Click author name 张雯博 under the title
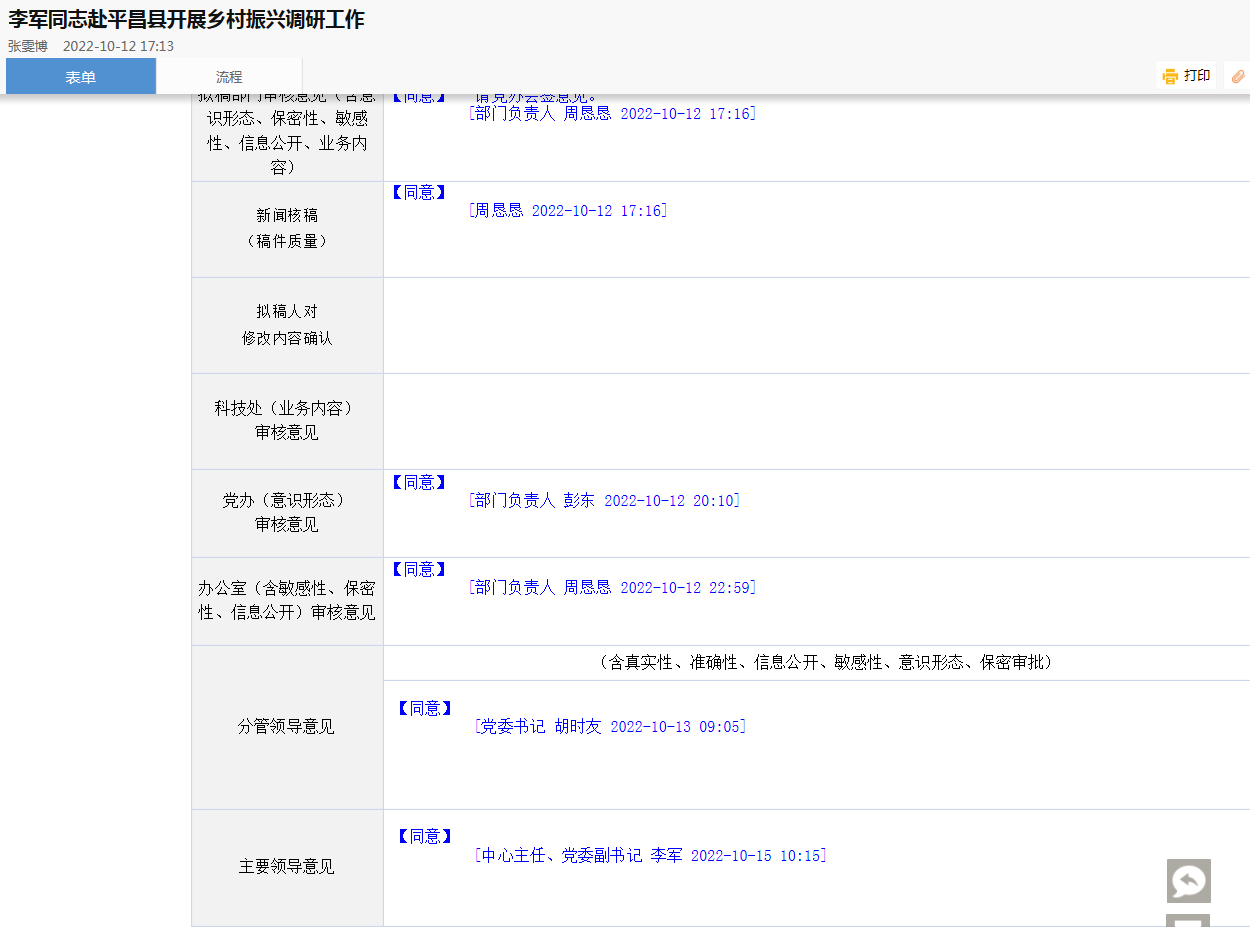Viewport: 1250px width, 927px height. [28, 46]
